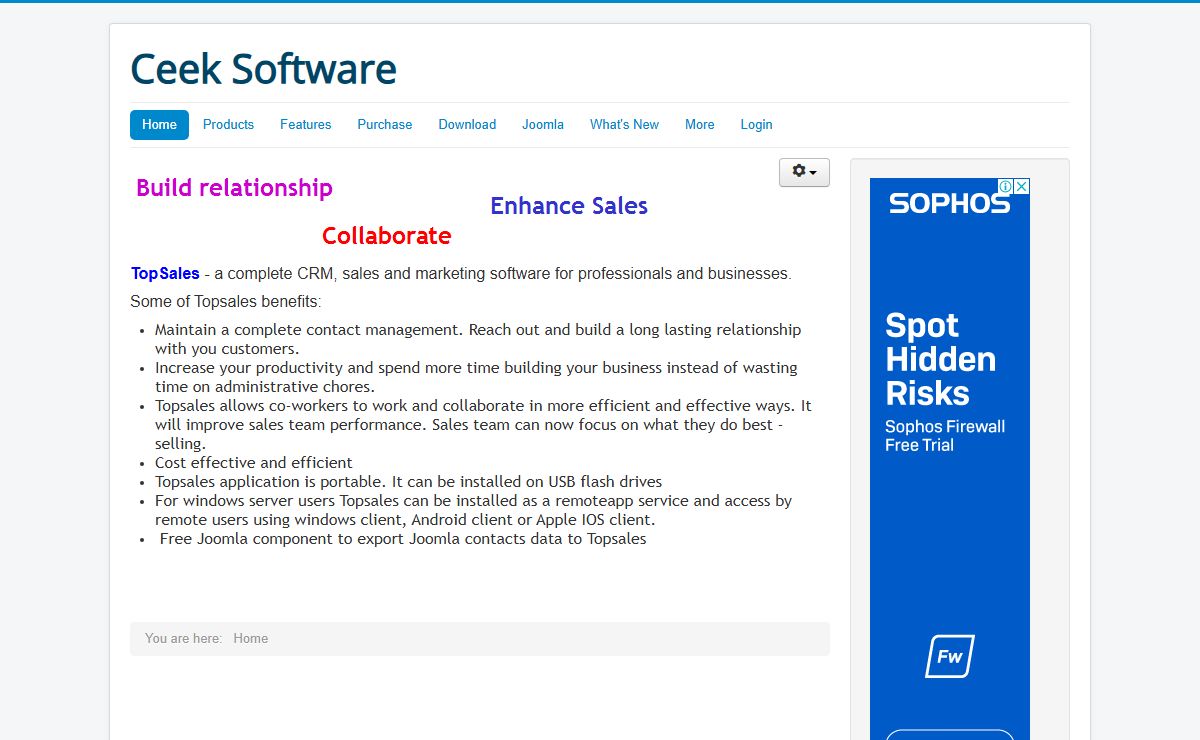Click the 'Free Joomla component' bullet

click(x=403, y=539)
